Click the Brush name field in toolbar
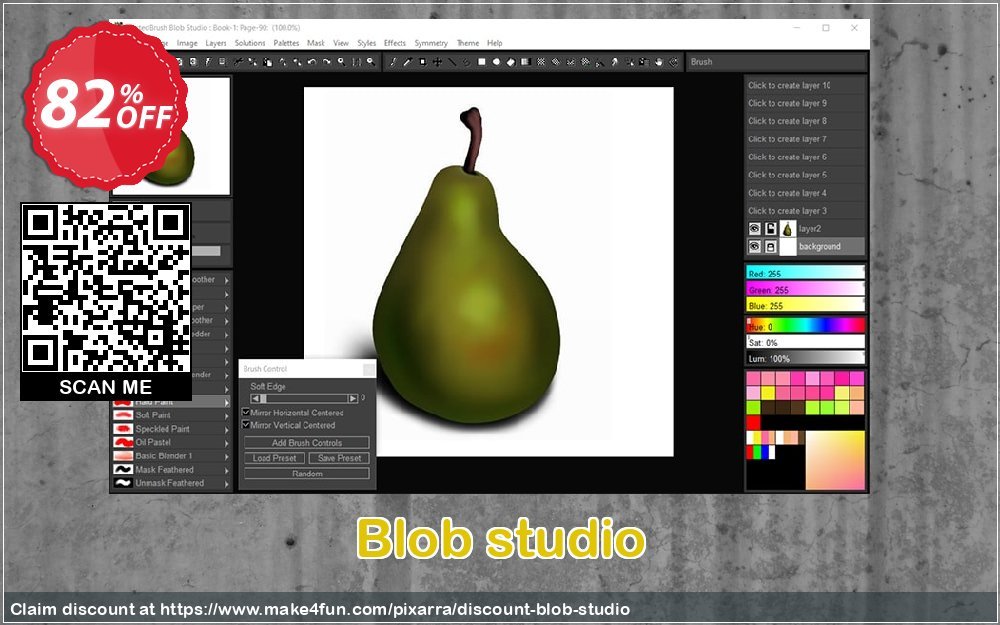This screenshot has height=625, width=1000. tap(776, 62)
